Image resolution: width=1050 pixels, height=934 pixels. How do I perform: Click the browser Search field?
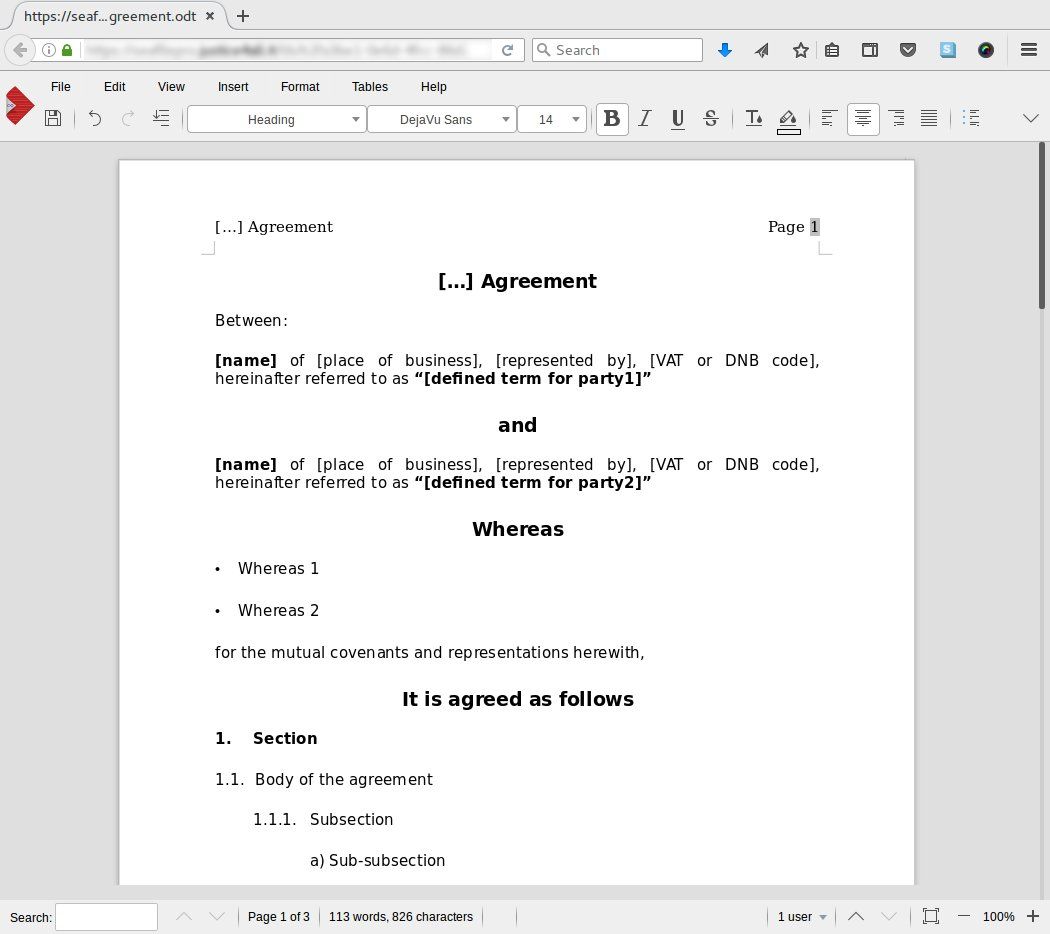pyautogui.click(x=617, y=50)
